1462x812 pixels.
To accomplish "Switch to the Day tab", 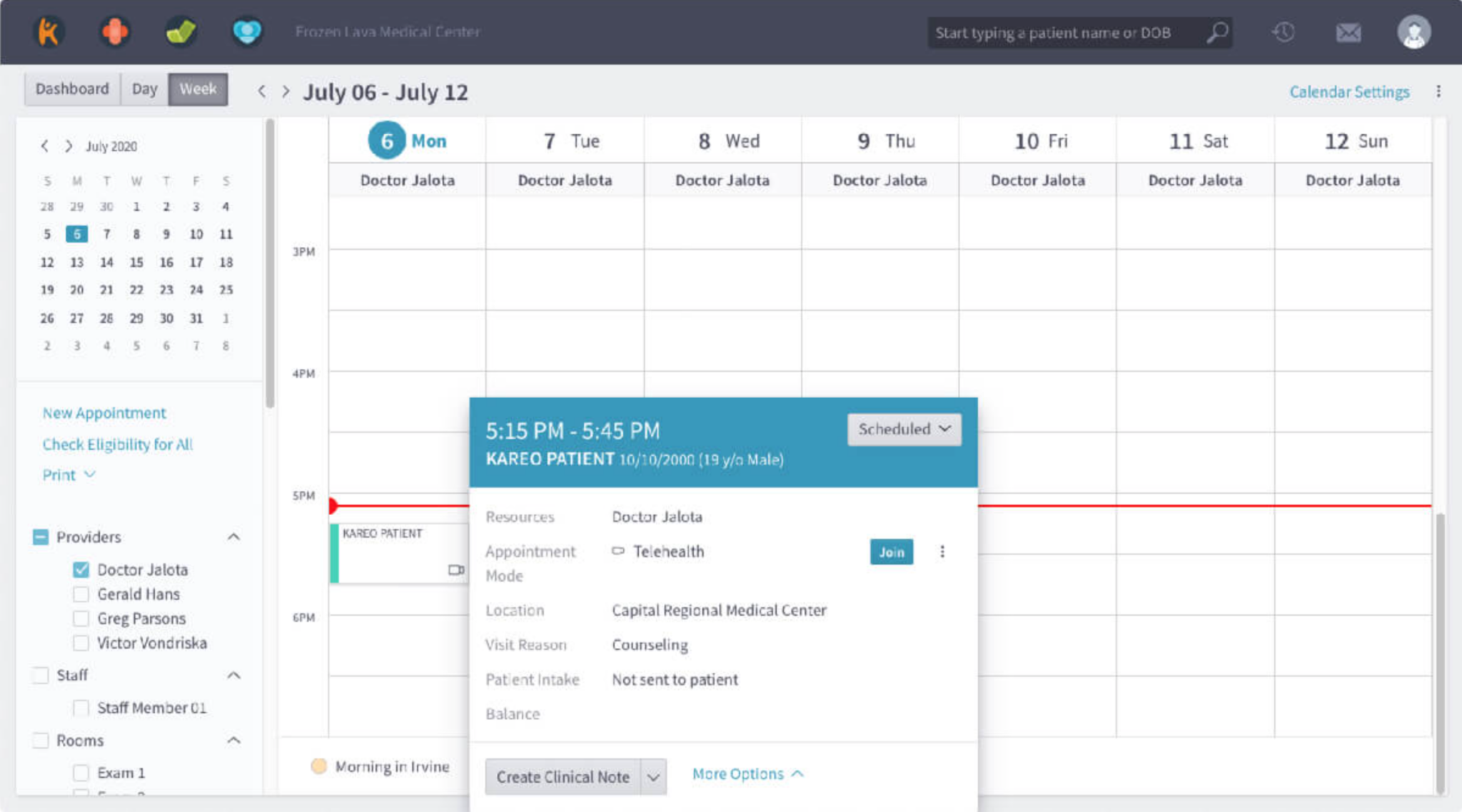I will pos(144,88).
